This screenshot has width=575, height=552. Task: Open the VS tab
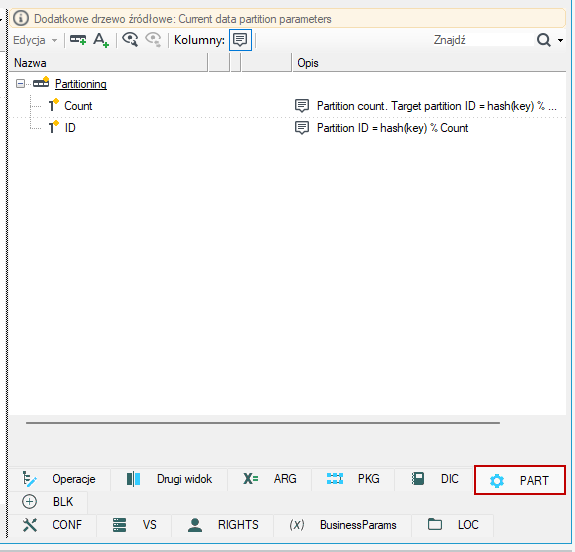(134, 525)
